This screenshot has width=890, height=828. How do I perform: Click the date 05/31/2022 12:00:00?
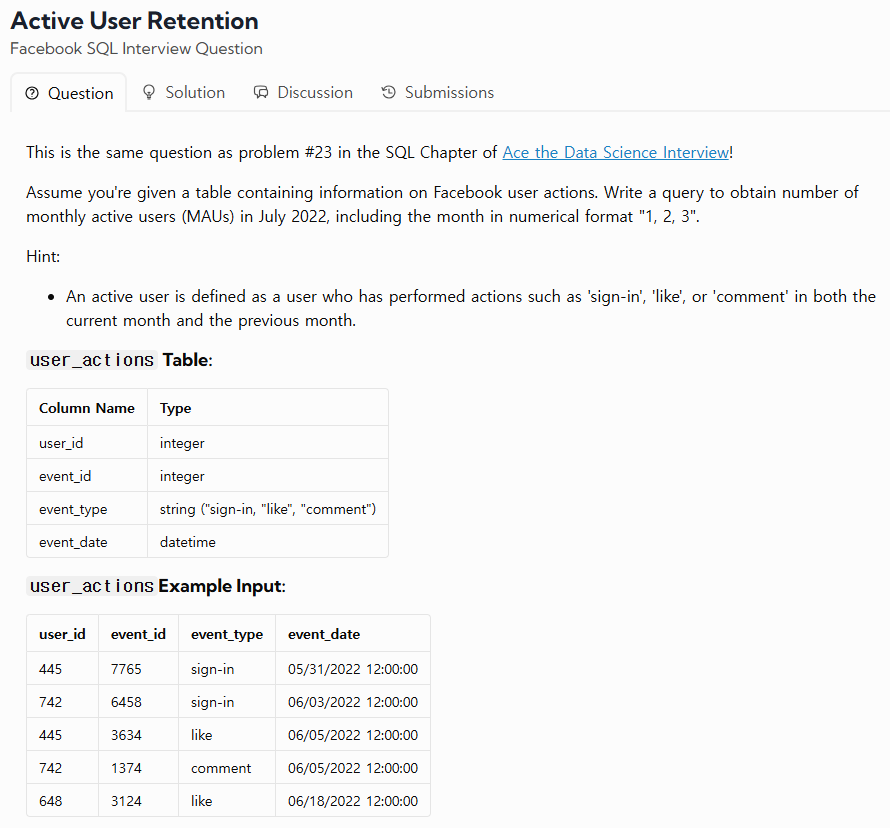[x=353, y=669]
